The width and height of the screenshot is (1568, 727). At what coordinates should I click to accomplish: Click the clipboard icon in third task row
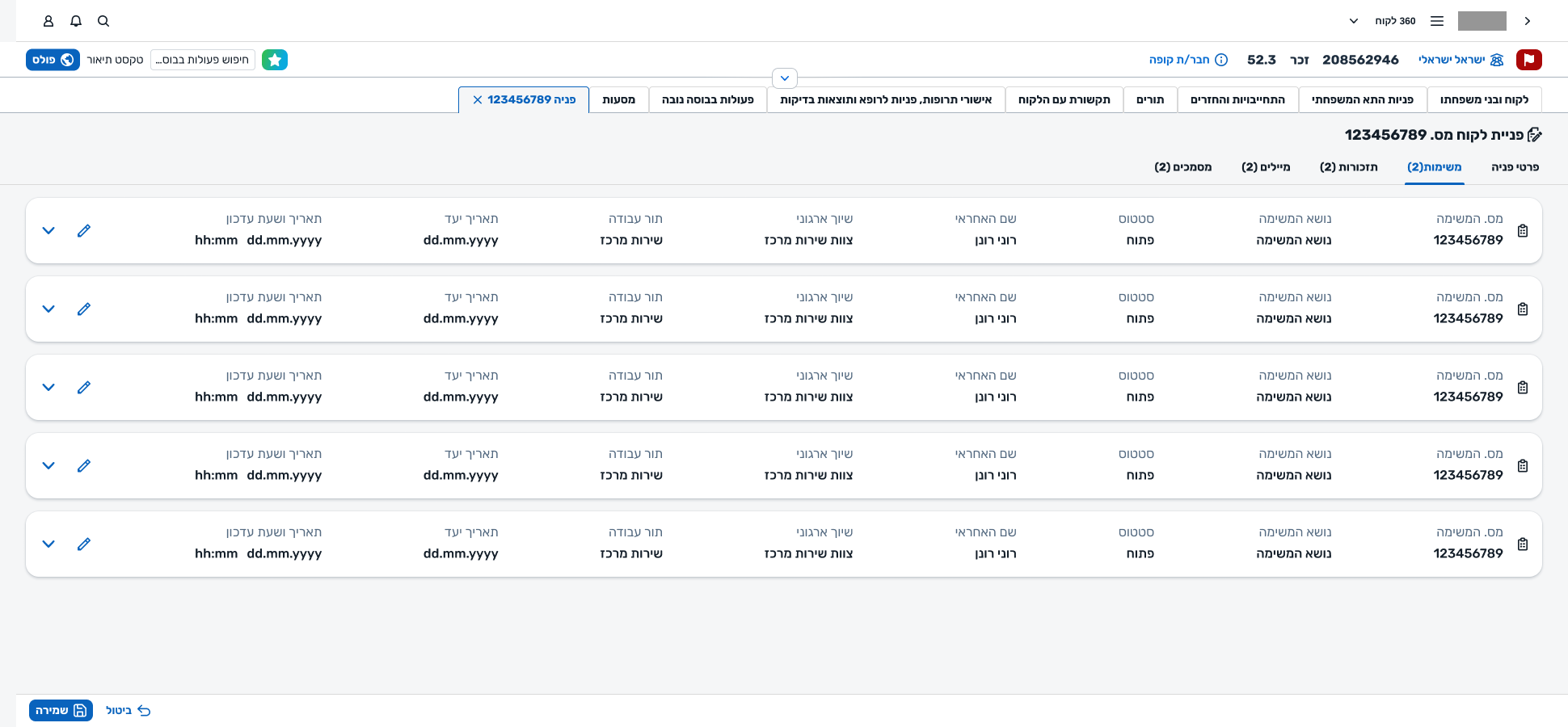point(1522,388)
